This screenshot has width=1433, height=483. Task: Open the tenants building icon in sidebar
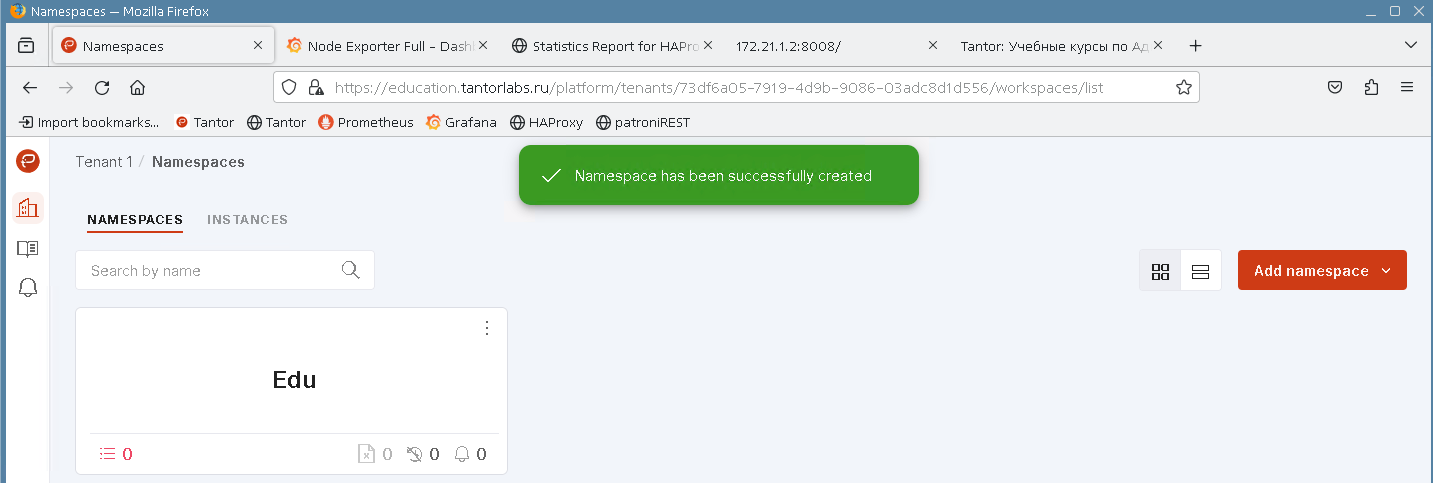pos(28,208)
